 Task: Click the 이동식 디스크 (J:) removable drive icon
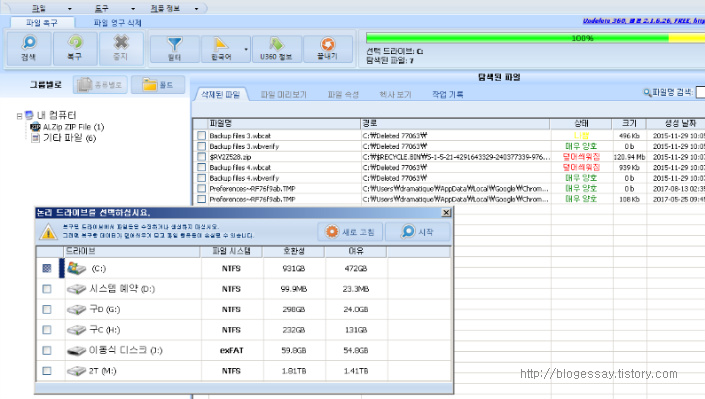76,350
